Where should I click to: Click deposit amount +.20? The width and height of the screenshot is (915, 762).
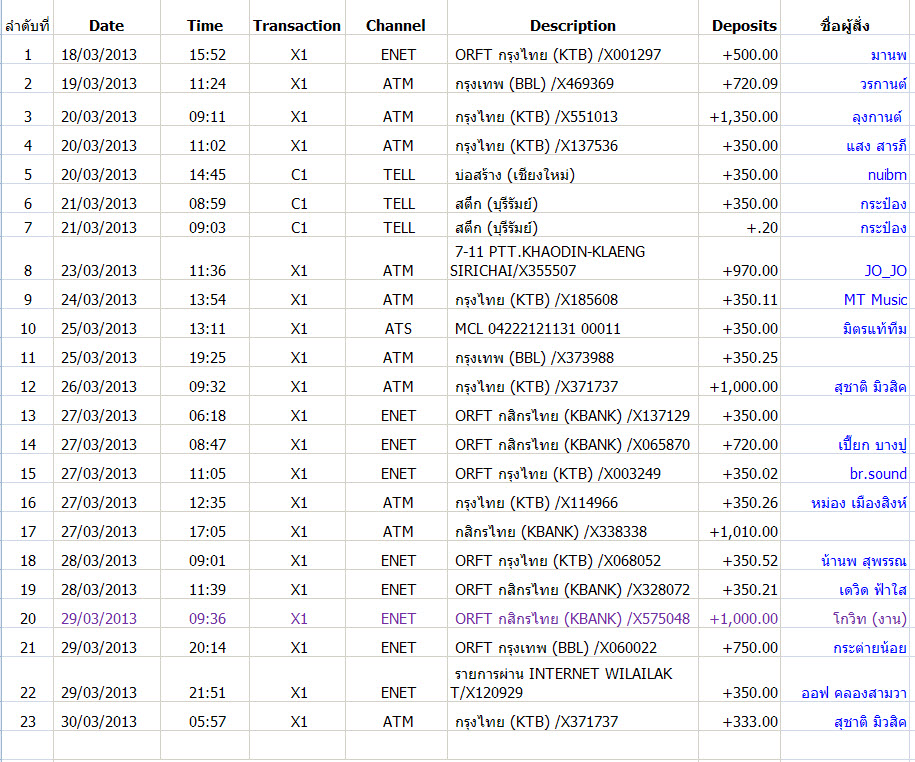click(x=762, y=228)
